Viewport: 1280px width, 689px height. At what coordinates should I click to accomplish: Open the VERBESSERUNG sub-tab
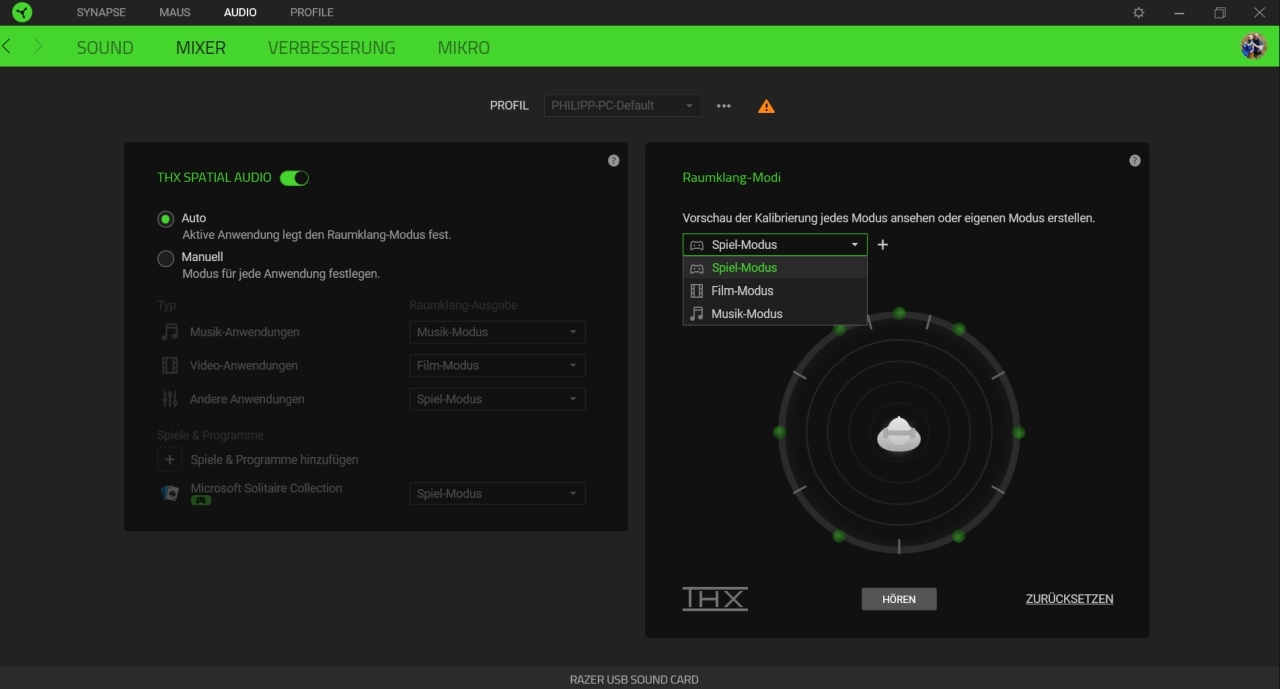coord(332,47)
